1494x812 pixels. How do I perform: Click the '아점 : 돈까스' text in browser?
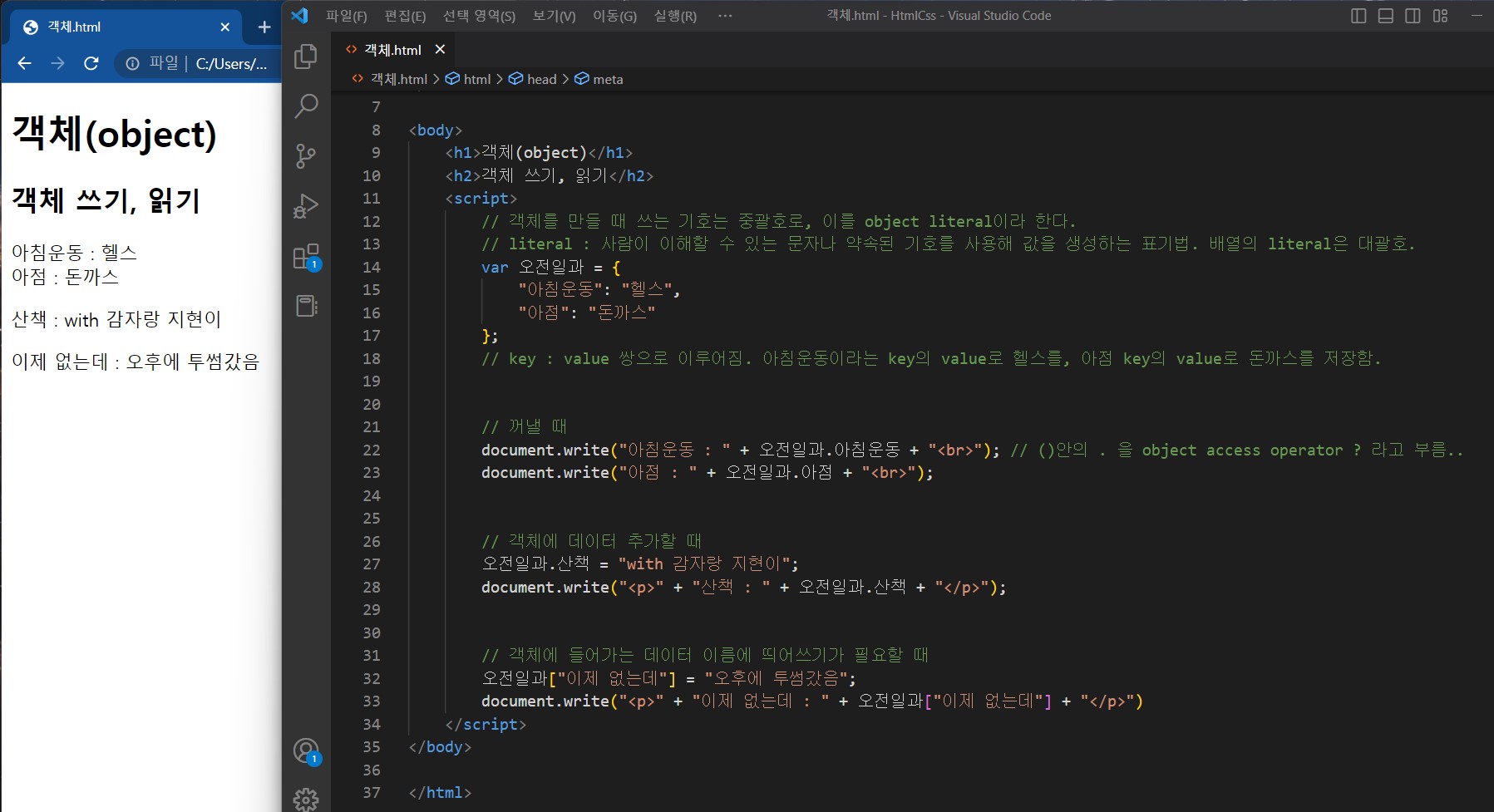(x=65, y=277)
